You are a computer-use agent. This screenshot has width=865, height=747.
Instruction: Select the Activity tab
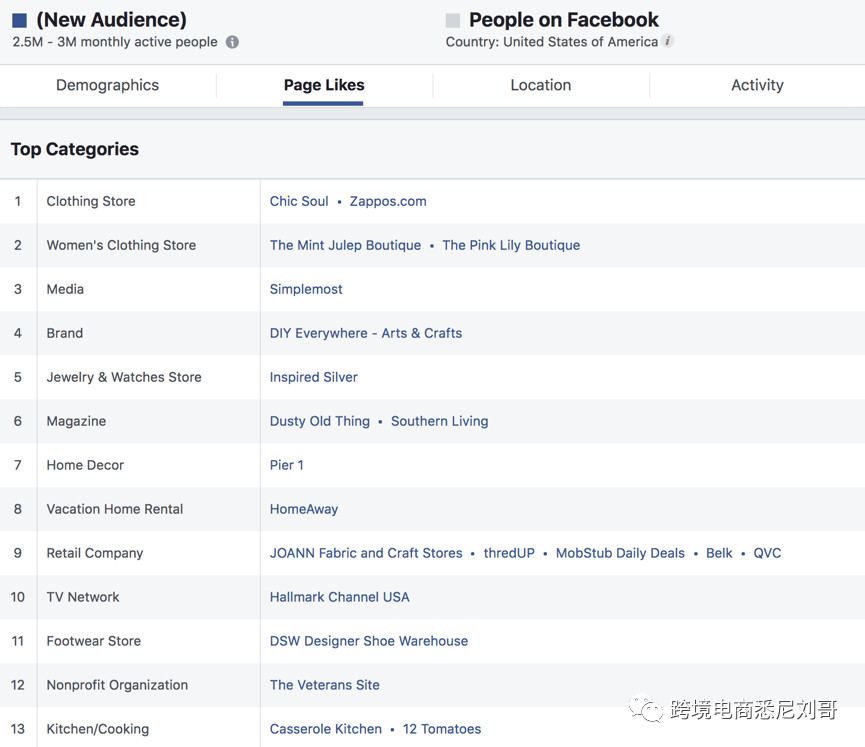(757, 85)
